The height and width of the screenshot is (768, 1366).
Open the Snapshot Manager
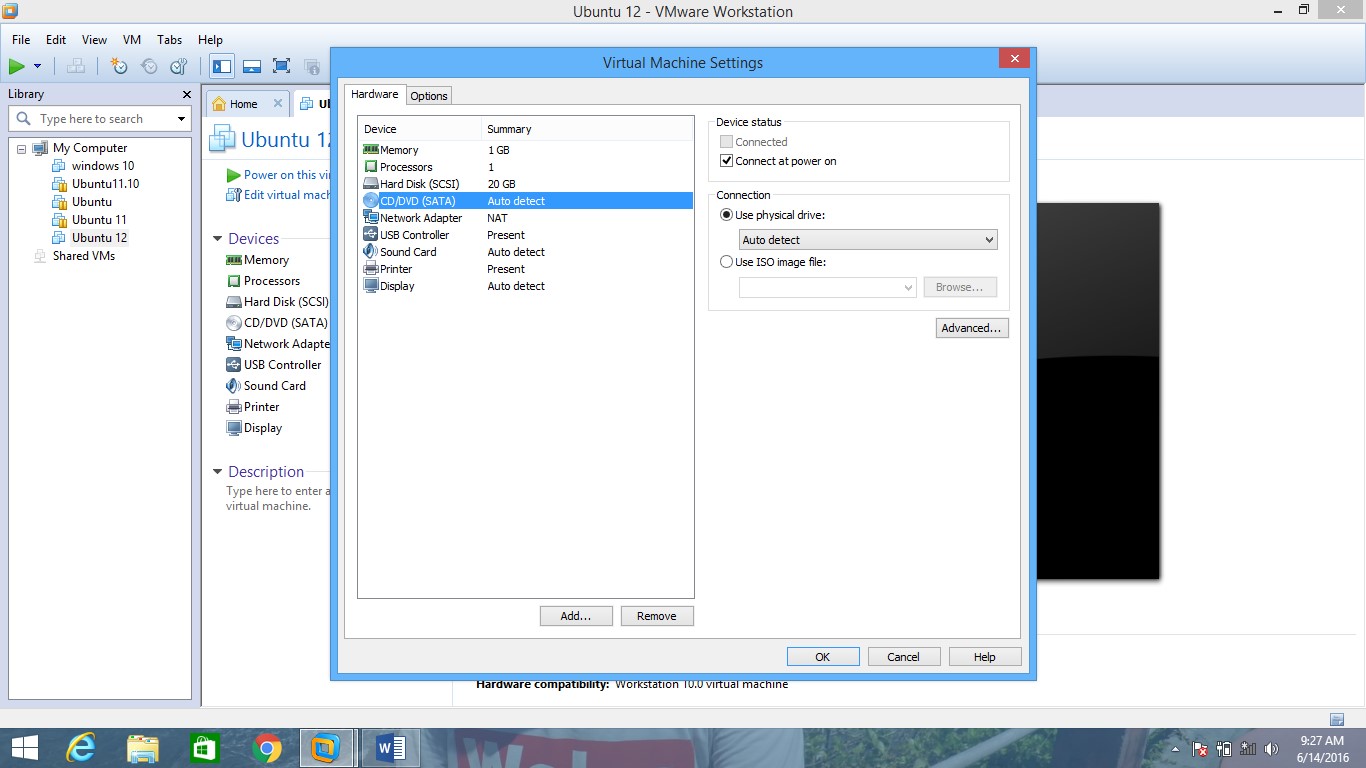179,66
